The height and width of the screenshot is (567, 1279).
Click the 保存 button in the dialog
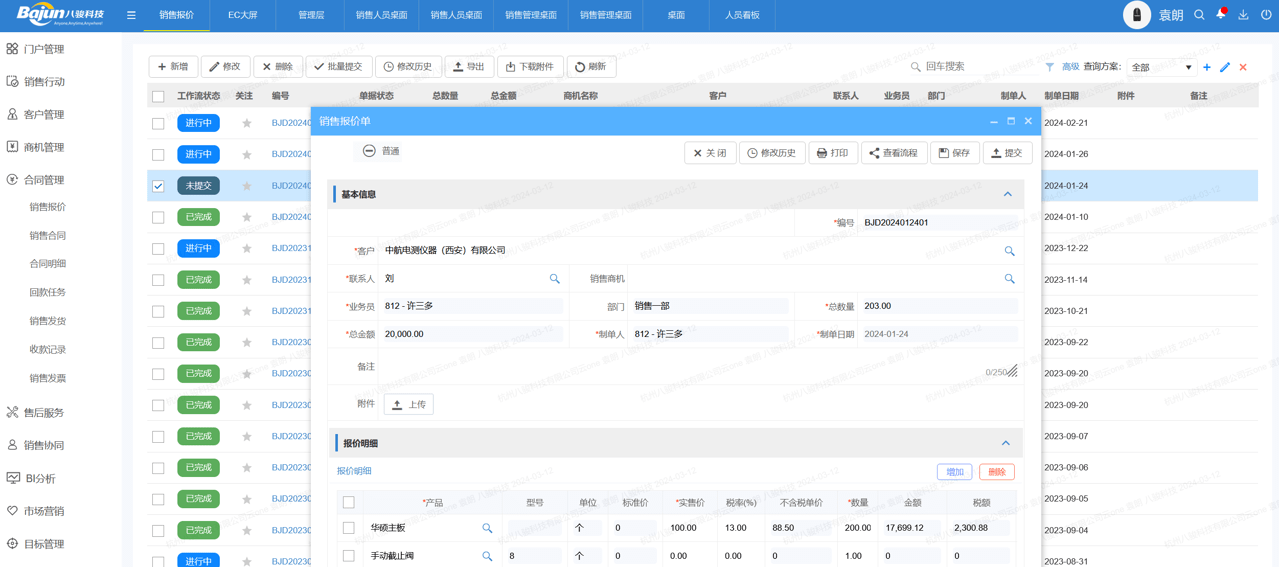(954, 153)
